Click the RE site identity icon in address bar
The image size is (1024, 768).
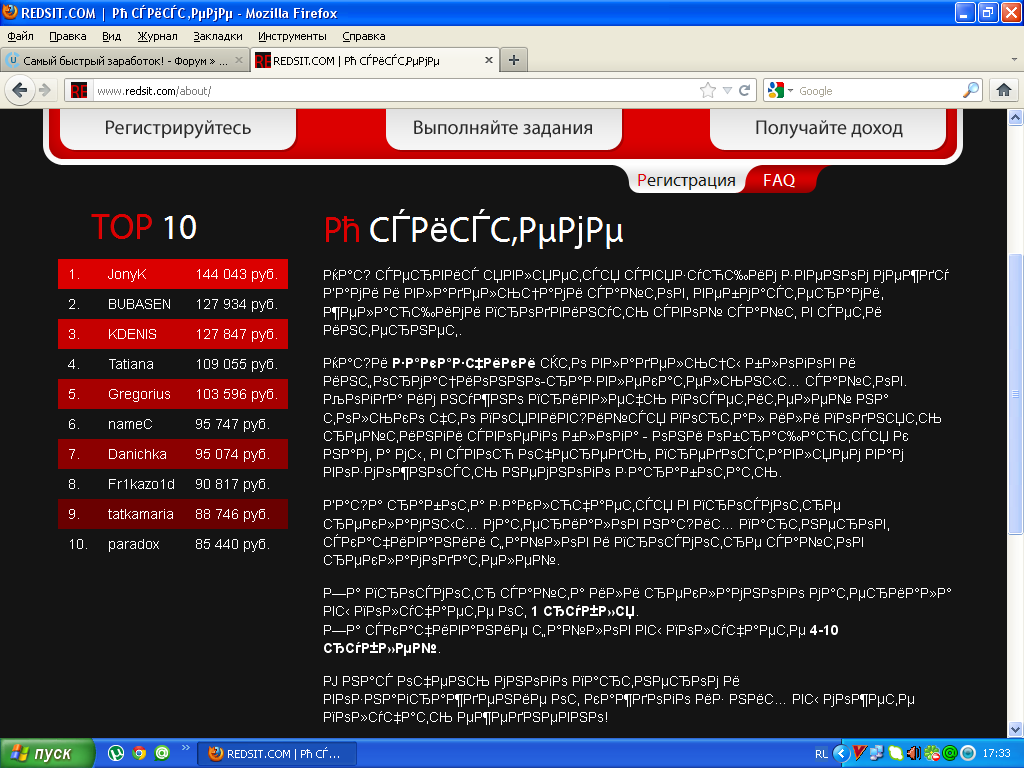(79, 91)
